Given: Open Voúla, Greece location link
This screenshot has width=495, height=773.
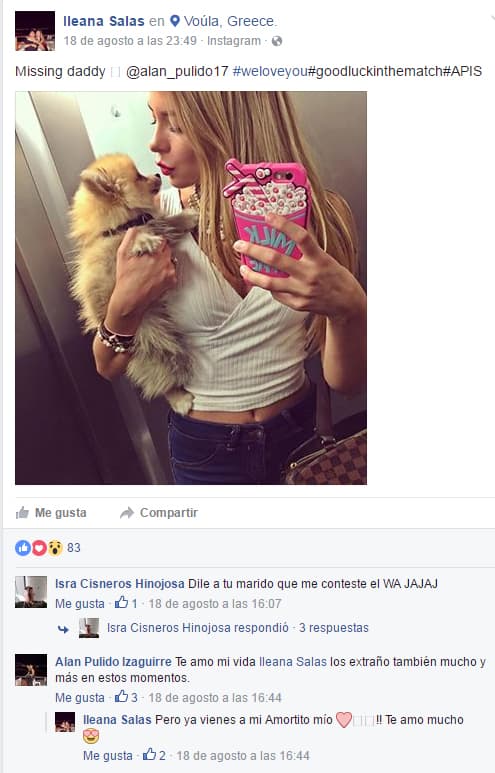Looking at the screenshot, I should 230,21.
